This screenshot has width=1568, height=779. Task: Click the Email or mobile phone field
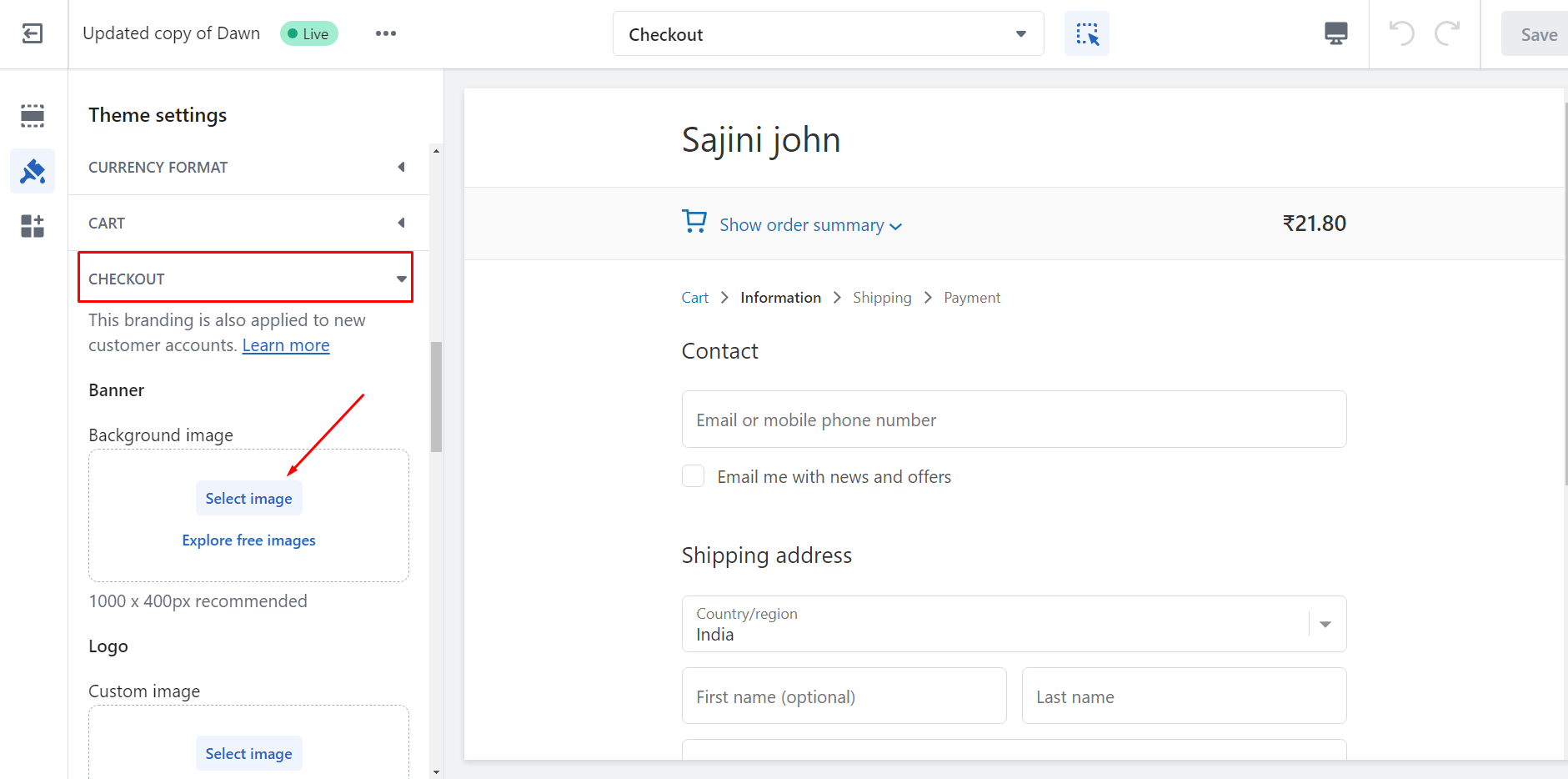coord(1013,420)
